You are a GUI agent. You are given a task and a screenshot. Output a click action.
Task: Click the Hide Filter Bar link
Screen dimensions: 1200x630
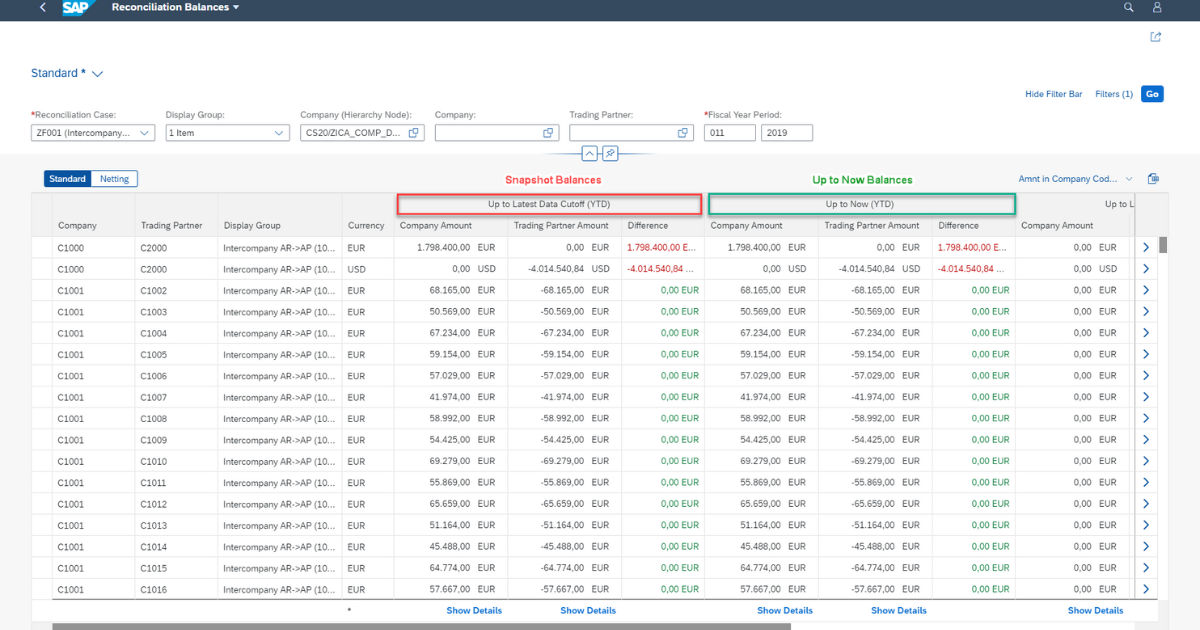(1053, 94)
